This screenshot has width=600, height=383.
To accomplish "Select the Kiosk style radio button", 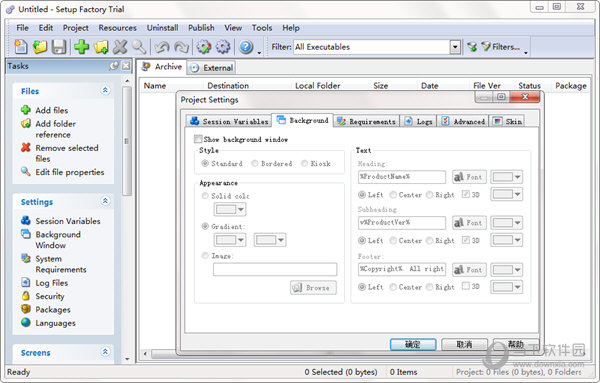I will (x=305, y=163).
